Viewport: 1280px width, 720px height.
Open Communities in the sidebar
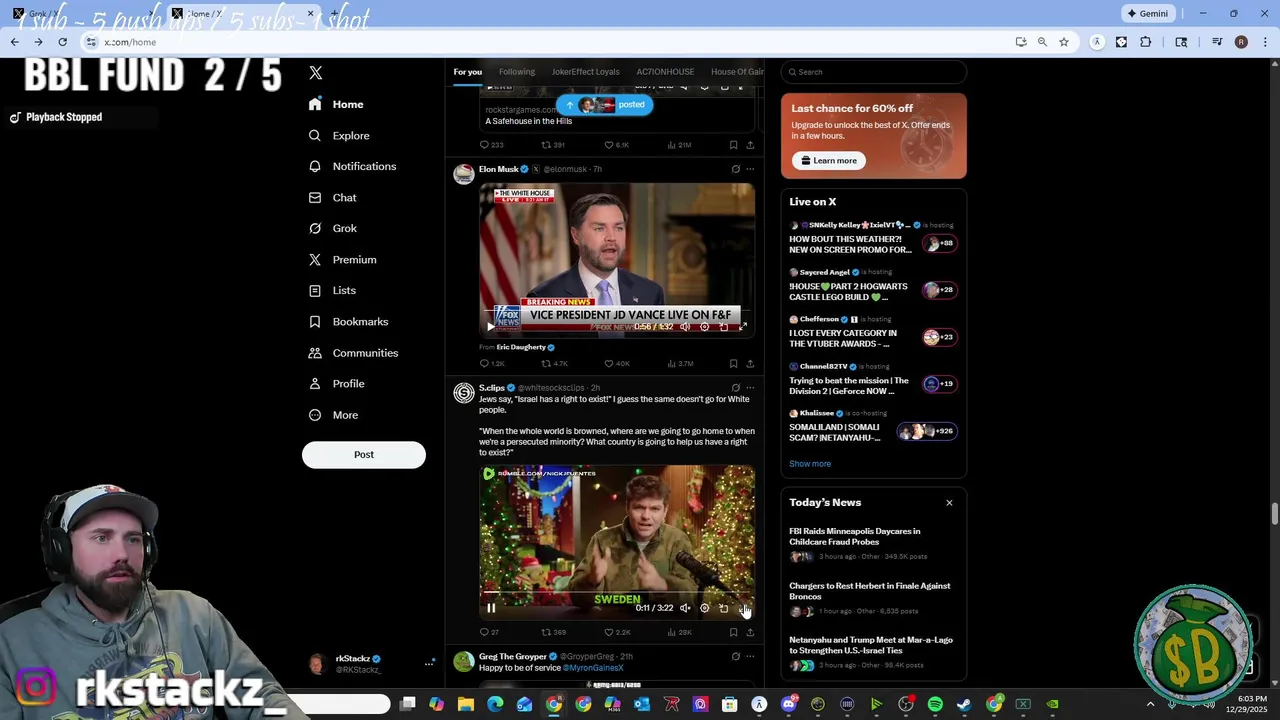pyautogui.click(x=353, y=353)
